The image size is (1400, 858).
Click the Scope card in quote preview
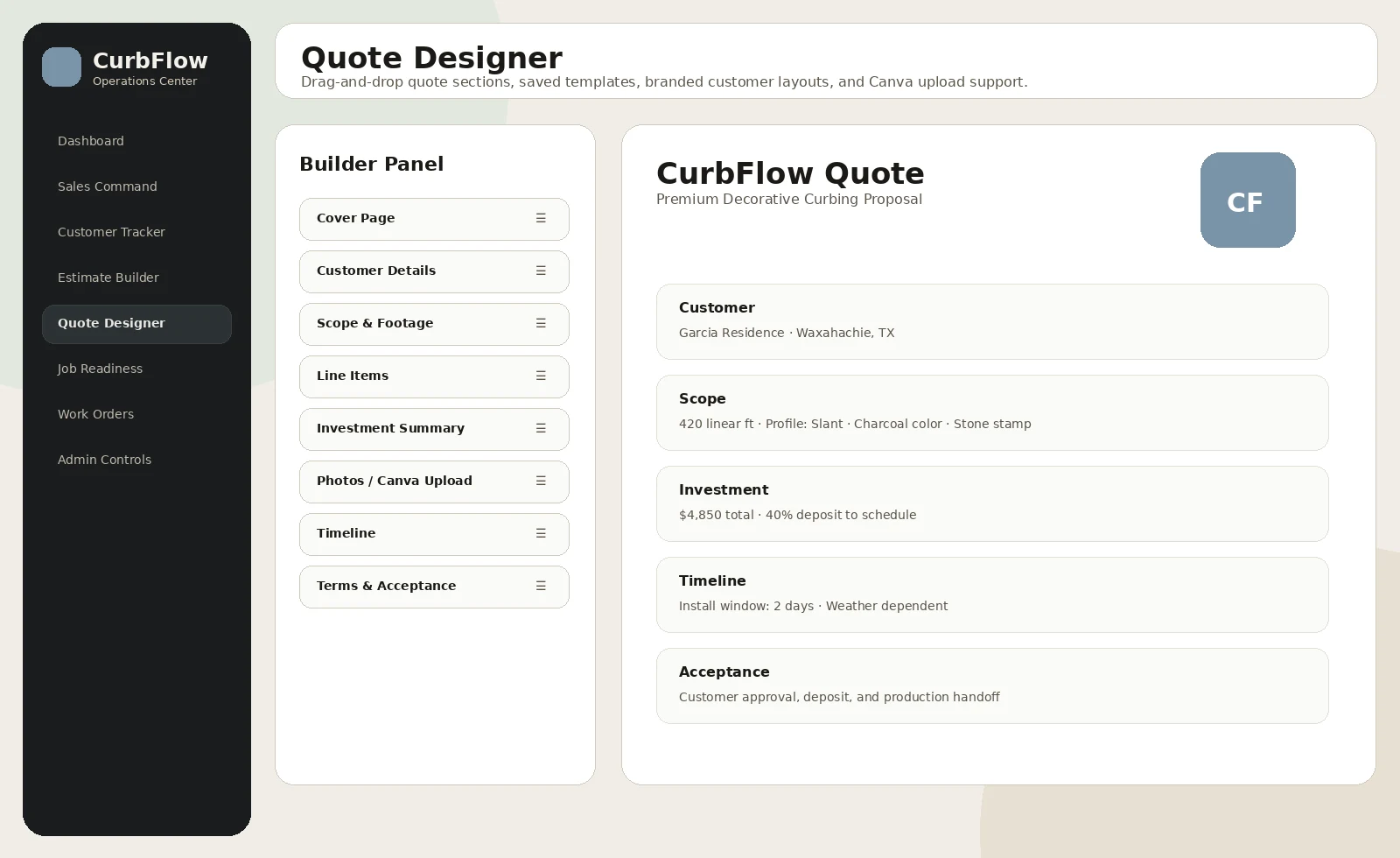click(992, 412)
